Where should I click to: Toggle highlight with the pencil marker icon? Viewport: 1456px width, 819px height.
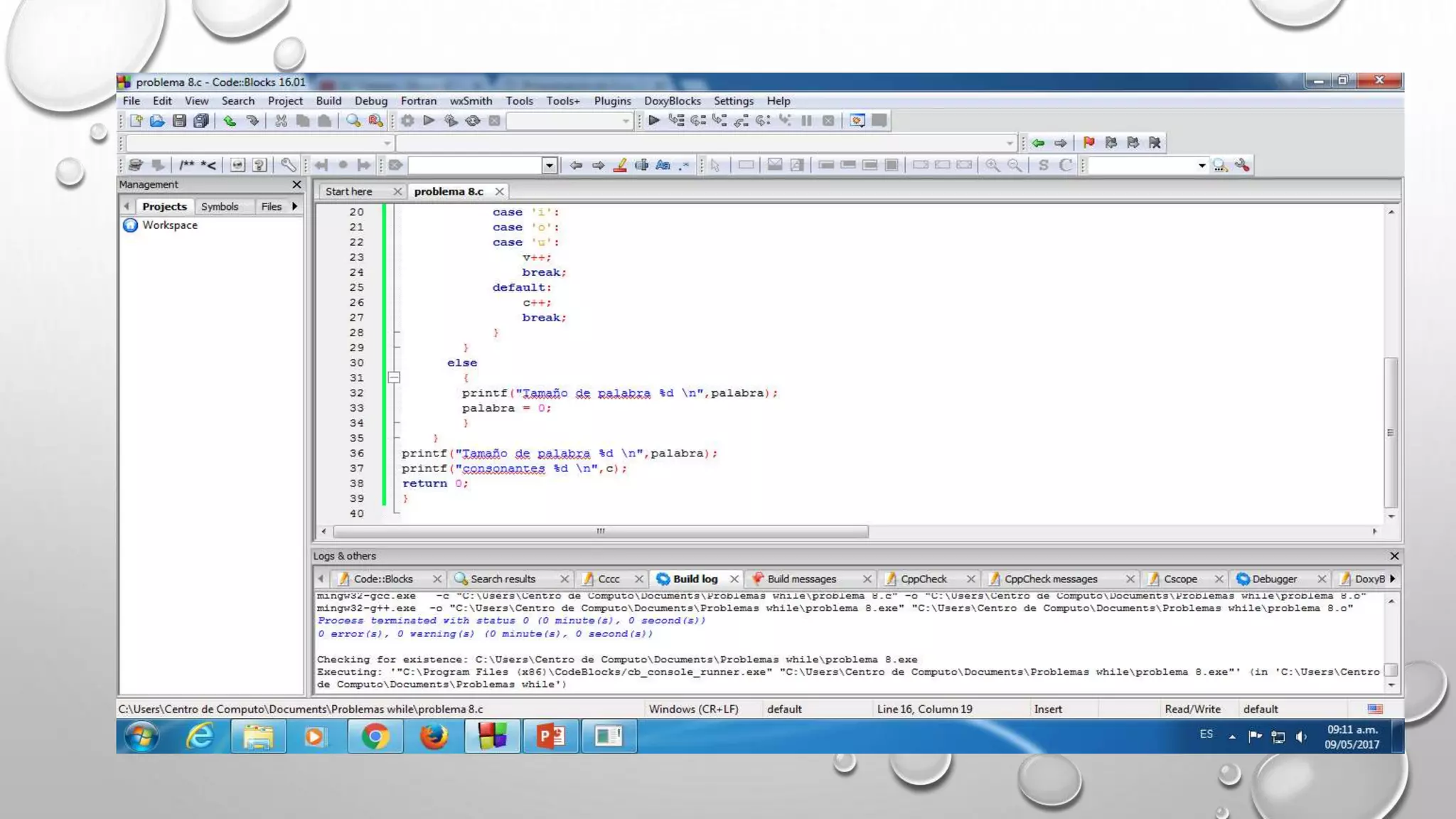[620, 165]
